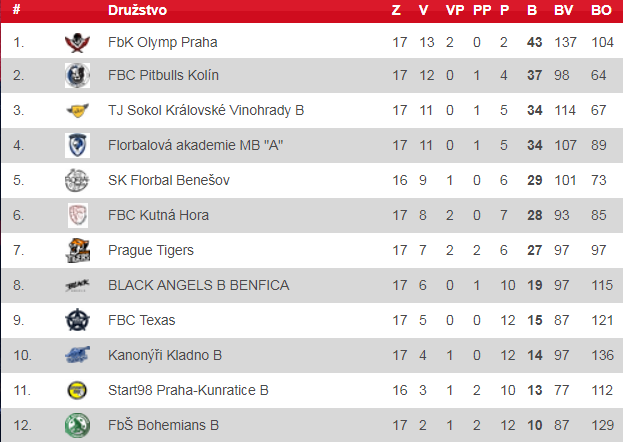Click the Kanonýři Kladno B cannon logo
Viewport: 624px width, 442px height.
[x=77, y=355]
